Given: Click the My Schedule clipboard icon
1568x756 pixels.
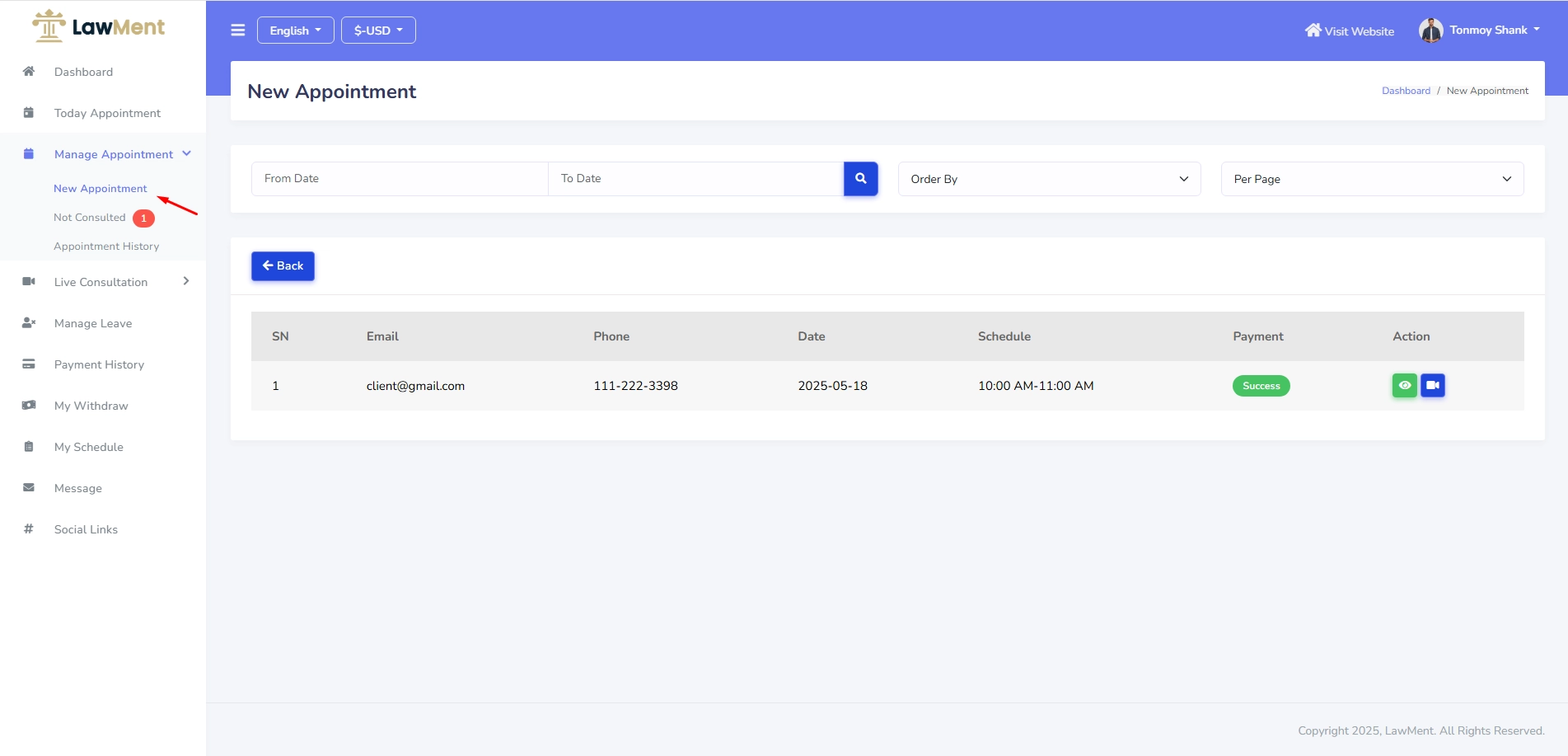Looking at the screenshot, I should pos(29,446).
